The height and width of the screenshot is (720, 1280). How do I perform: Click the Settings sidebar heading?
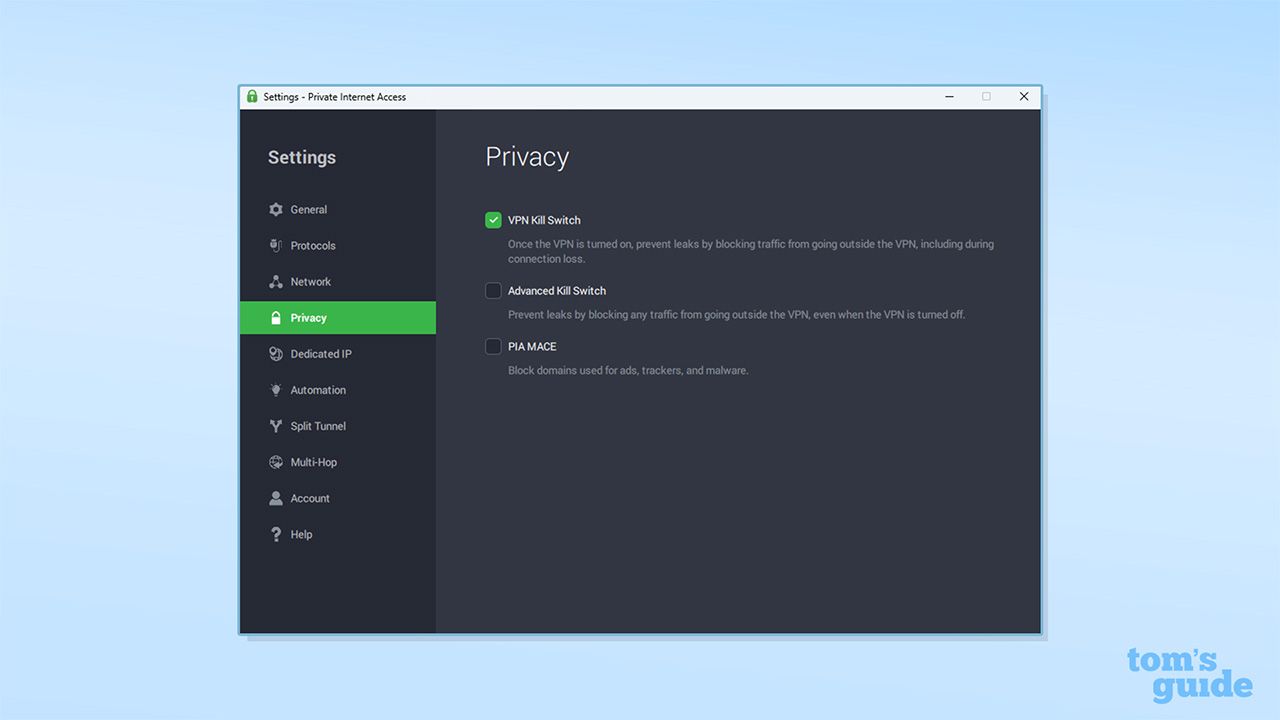tap(302, 158)
